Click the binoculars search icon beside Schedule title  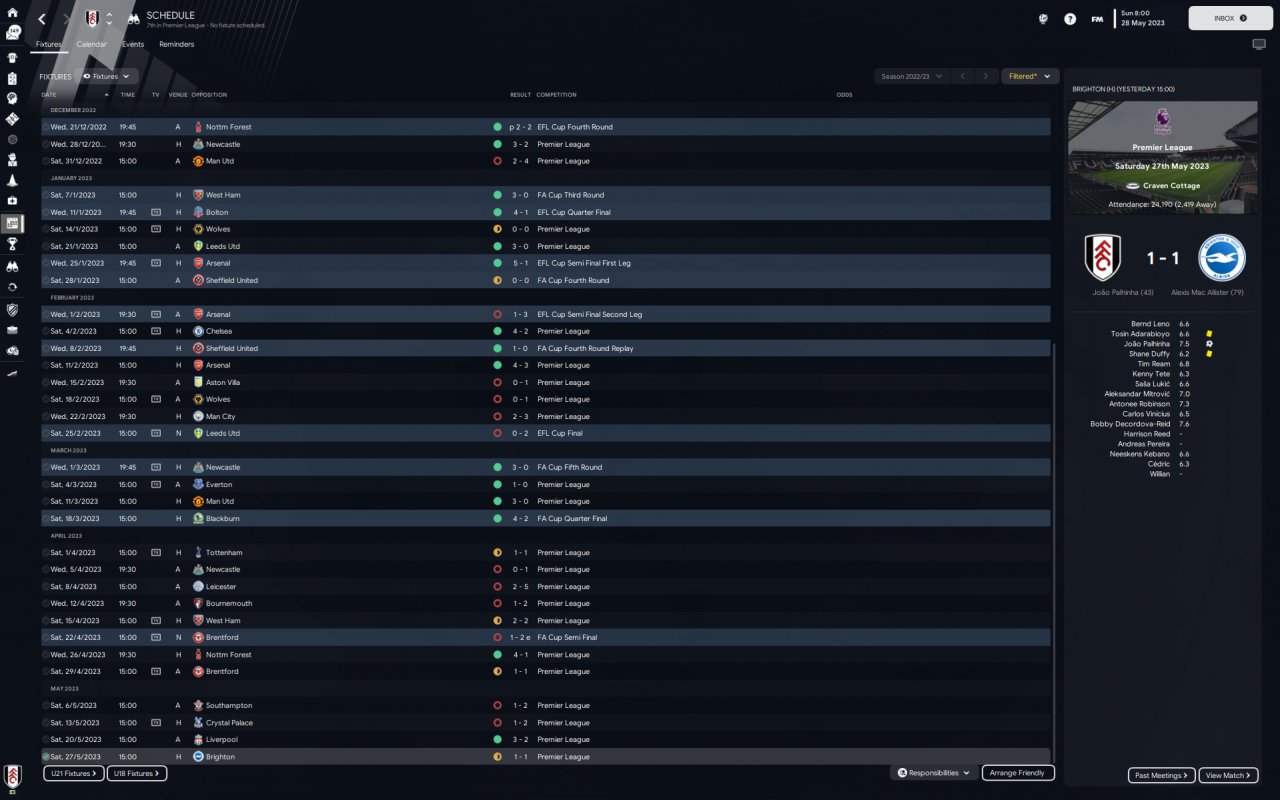(x=133, y=19)
